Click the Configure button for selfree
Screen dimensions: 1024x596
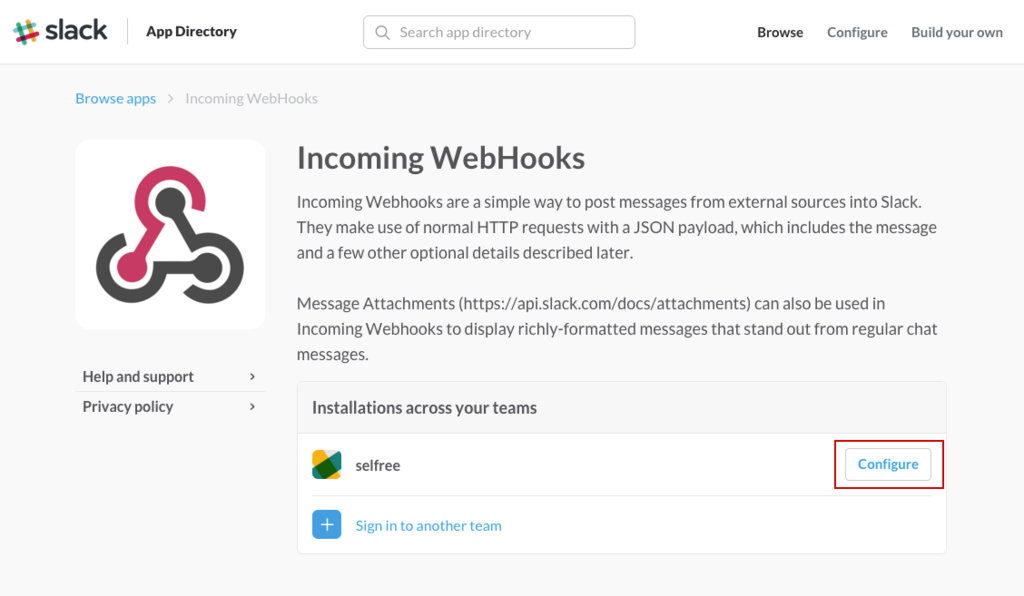click(888, 464)
